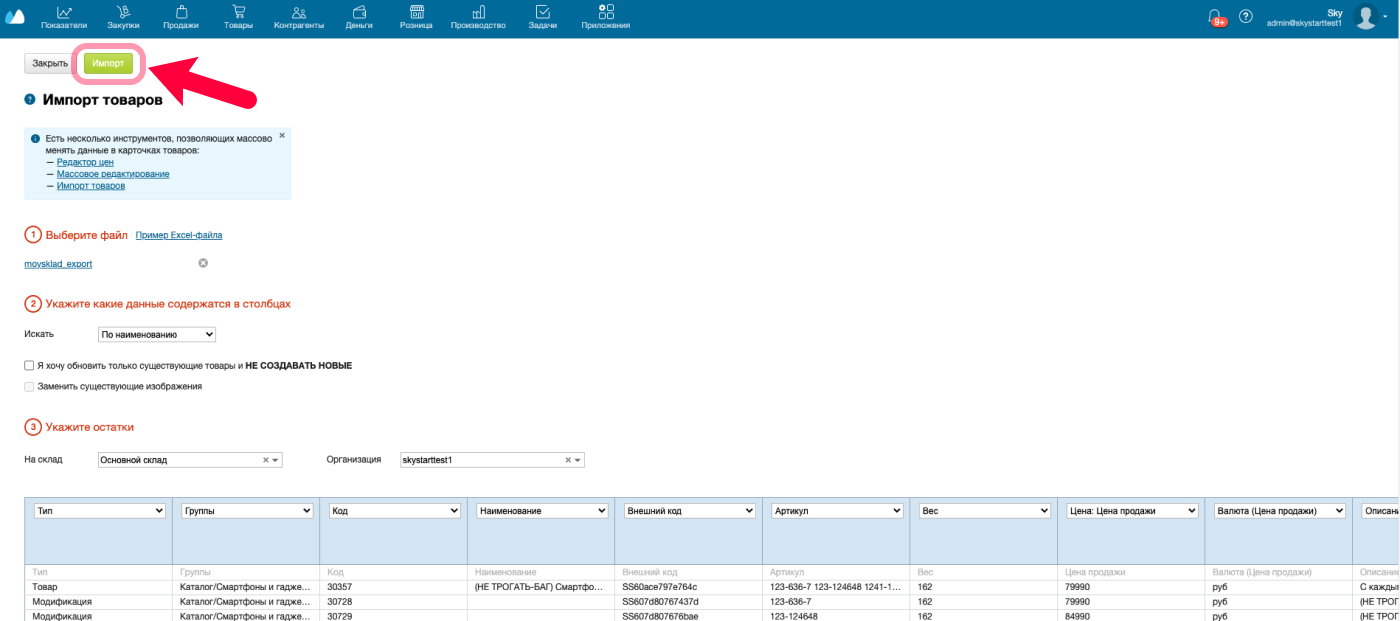
Task: Follow the Импорт товаров link in hint
Action: 91,186
